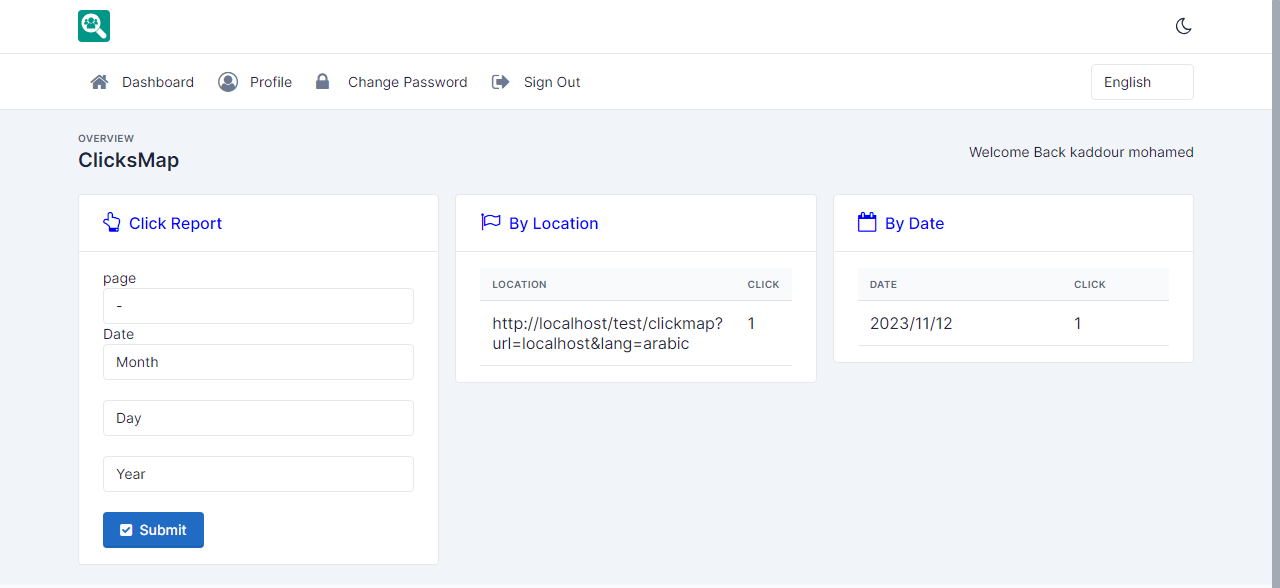Click the Click Report hand pointer icon
This screenshot has width=1280, height=588.
(x=112, y=222)
